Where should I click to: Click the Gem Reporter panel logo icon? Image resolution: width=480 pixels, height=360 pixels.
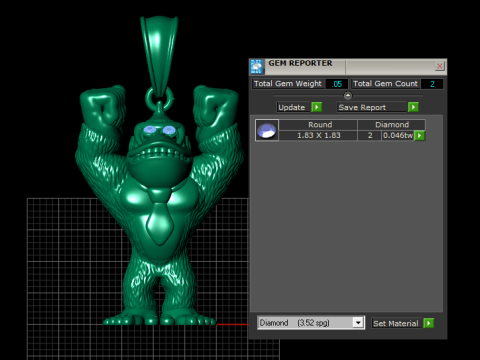point(256,67)
